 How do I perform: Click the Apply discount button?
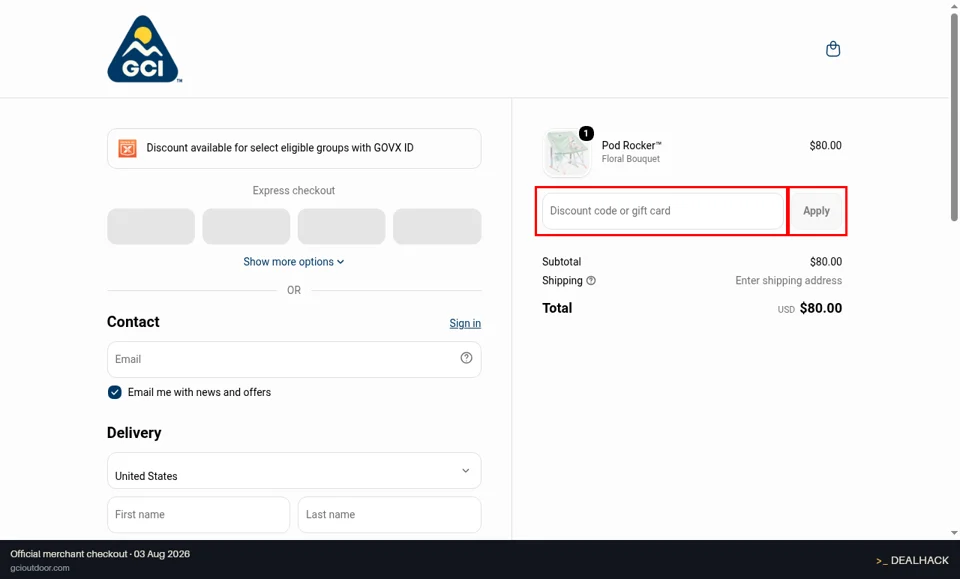pyautogui.click(x=816, y=211)
